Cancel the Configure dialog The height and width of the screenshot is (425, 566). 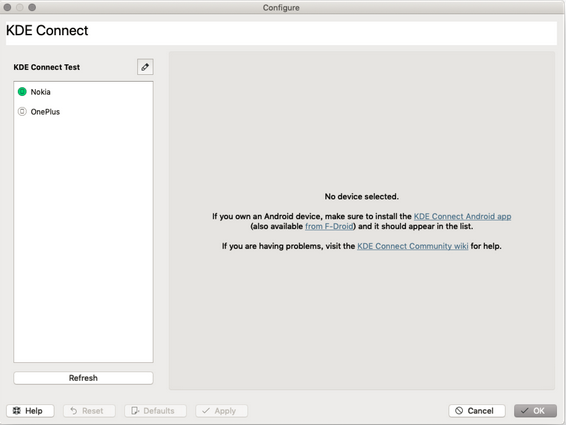tap(477, 411)
